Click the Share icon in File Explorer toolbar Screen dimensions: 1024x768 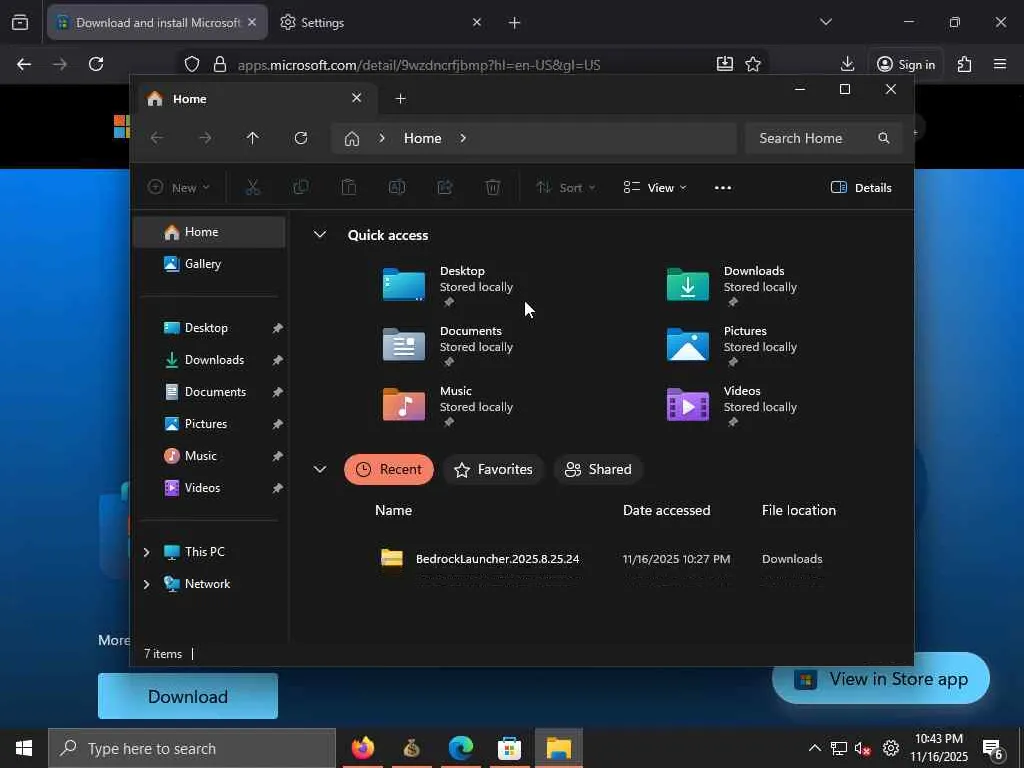[445, 187]
